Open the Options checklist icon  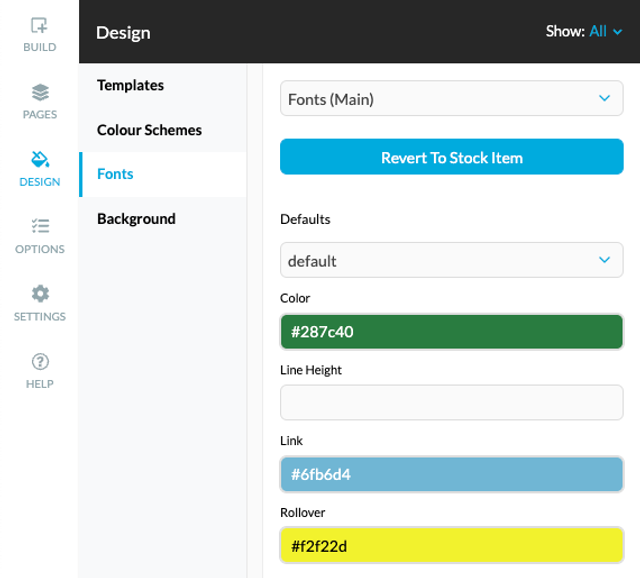point(40,226)
